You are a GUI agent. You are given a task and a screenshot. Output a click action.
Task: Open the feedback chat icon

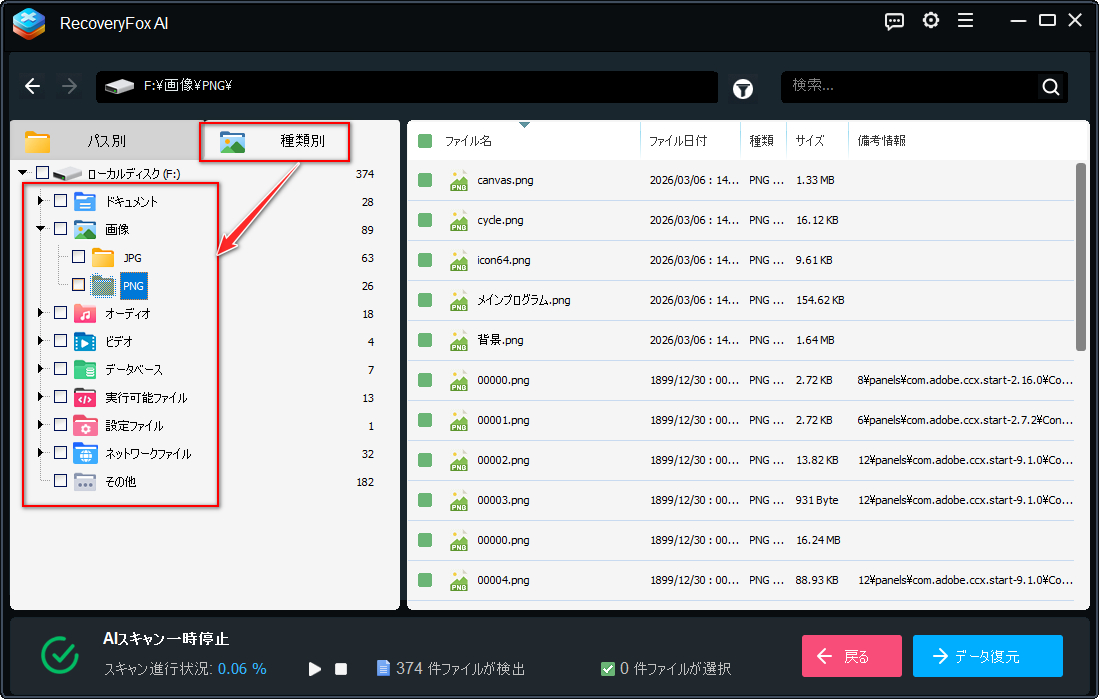pos(895,21)
